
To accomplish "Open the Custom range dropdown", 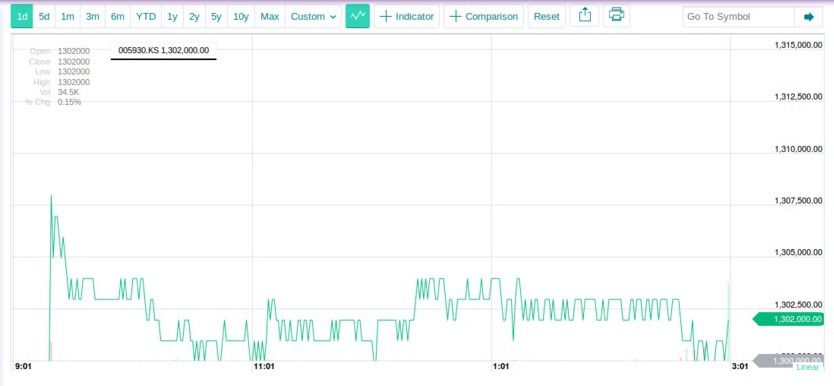I will [313, 16].
